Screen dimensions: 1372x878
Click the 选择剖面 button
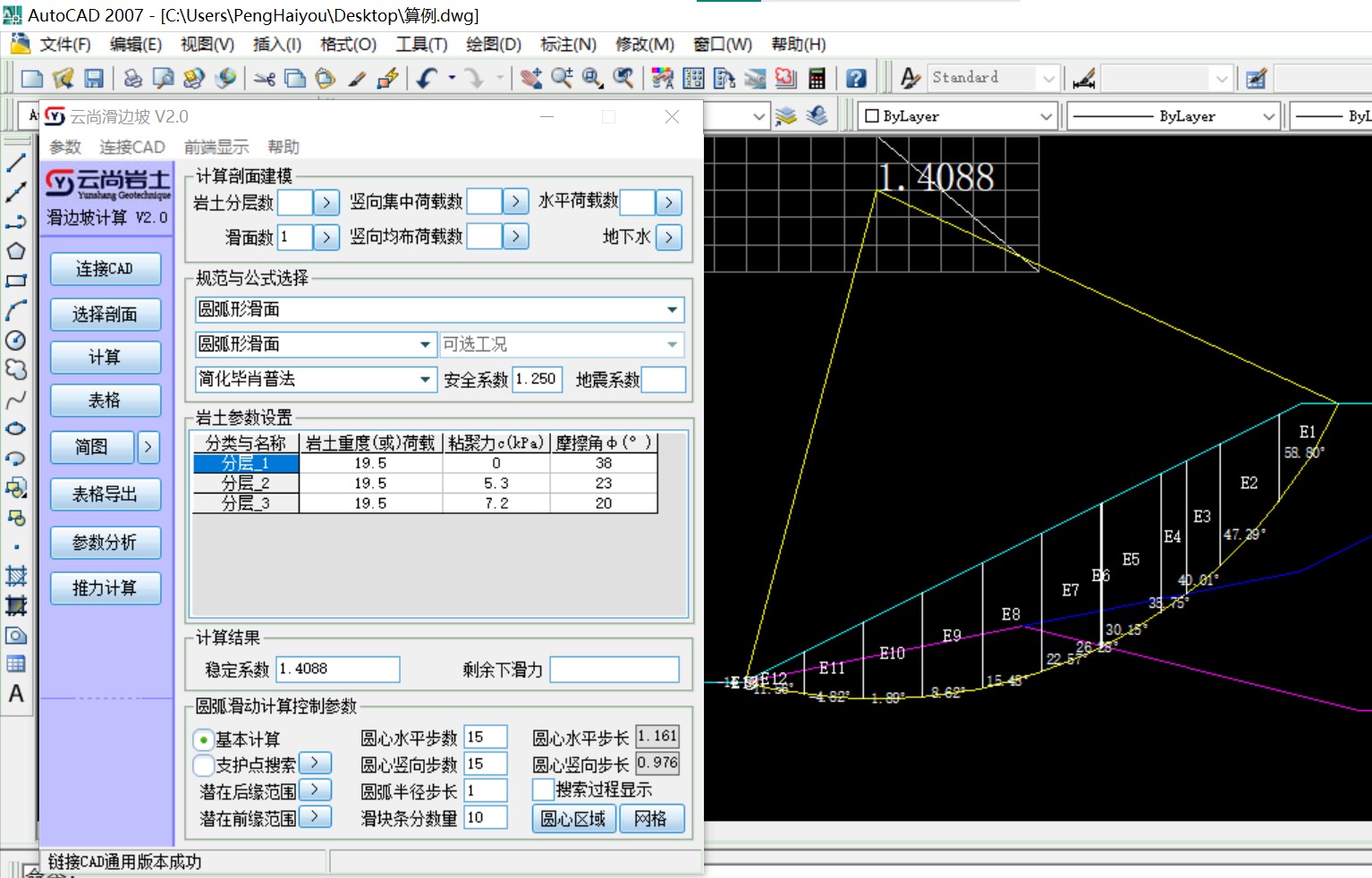coord(106,315)
